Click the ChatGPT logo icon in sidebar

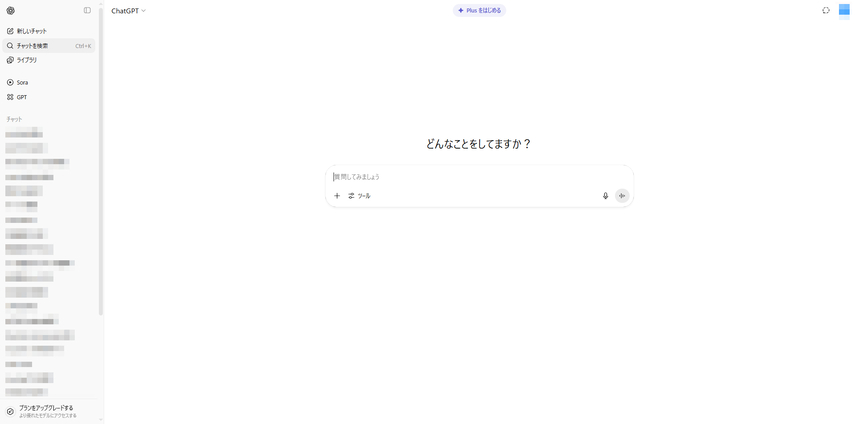tap(10, 10)
